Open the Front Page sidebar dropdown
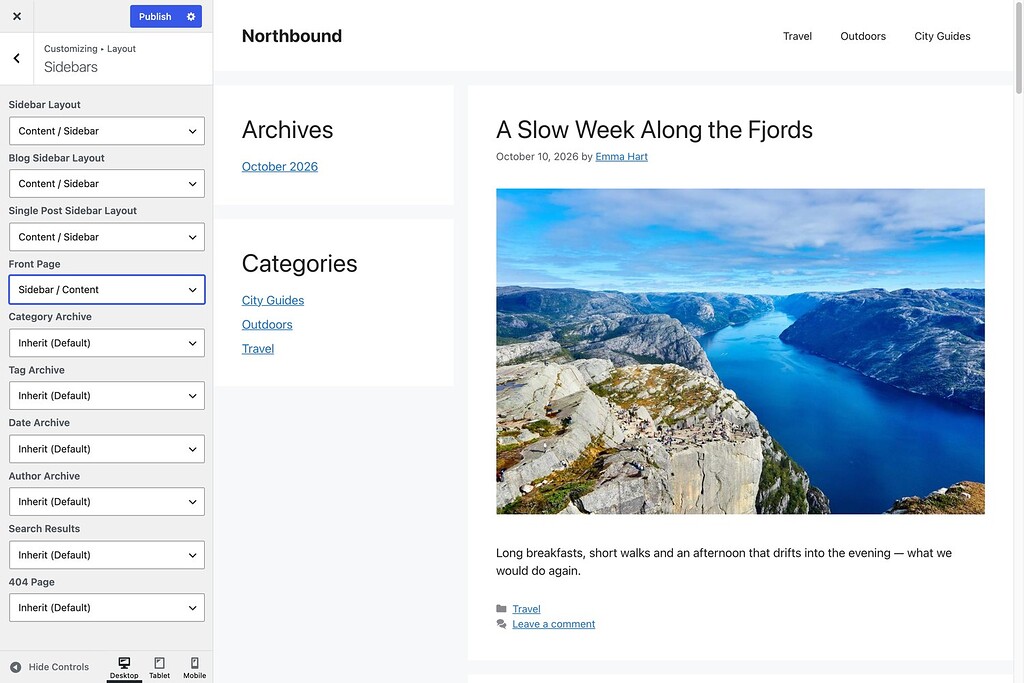 (106, 289)
